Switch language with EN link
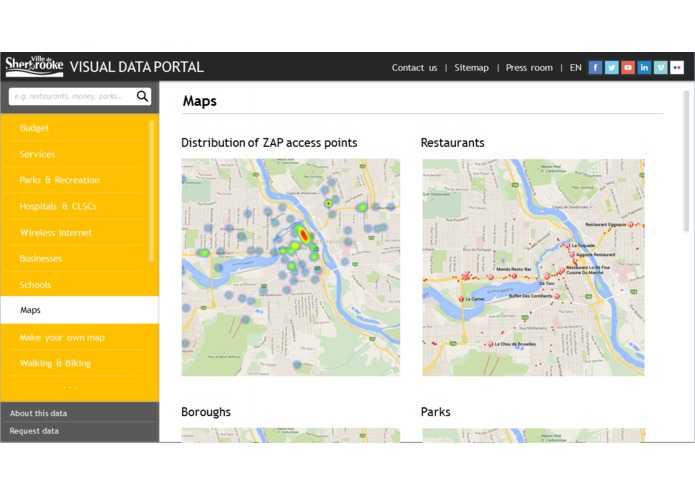This screenshot has height=494, width=695. pos(575,68)
